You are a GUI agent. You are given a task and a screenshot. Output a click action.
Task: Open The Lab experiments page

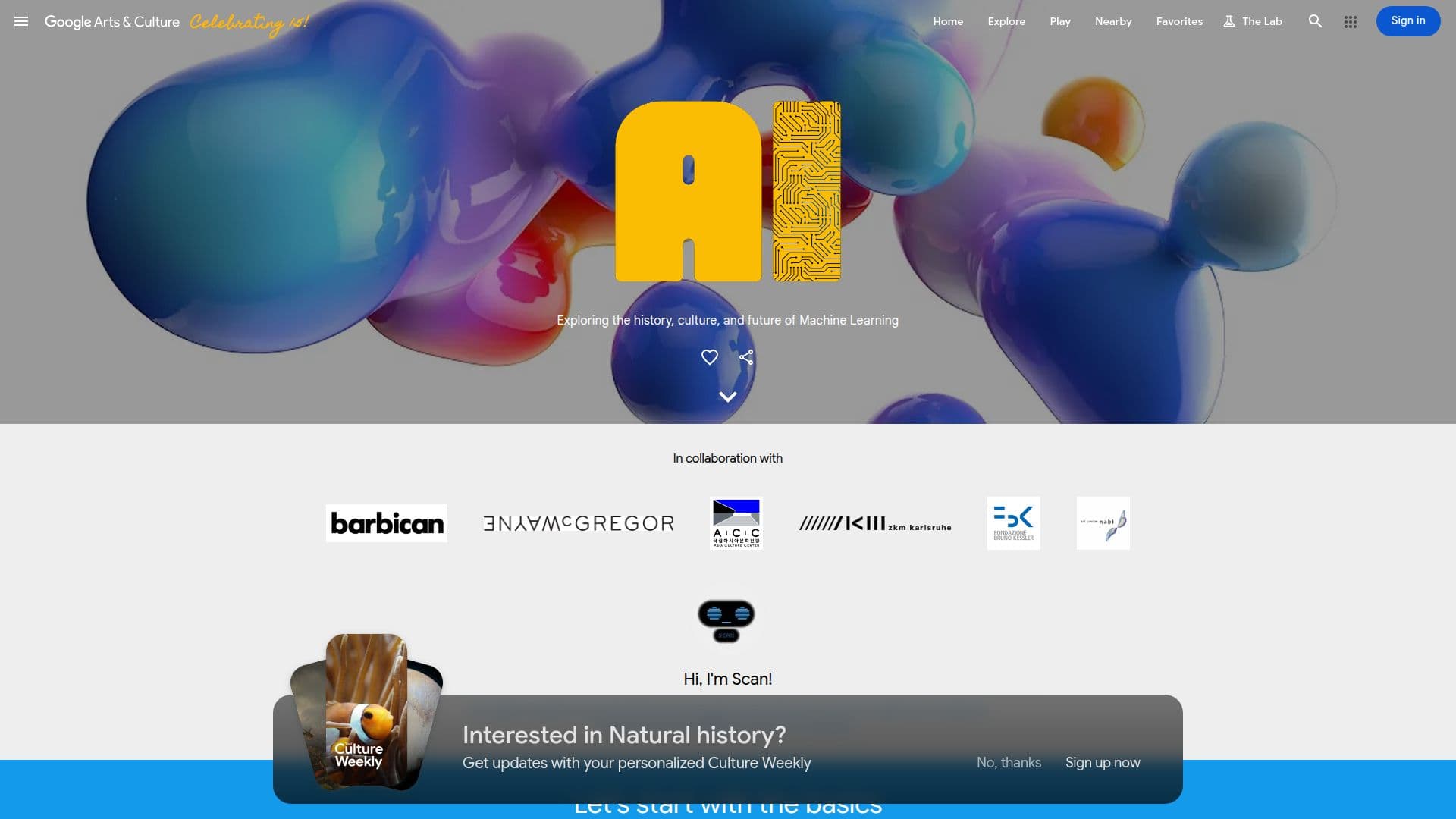tap(1252, 21)
